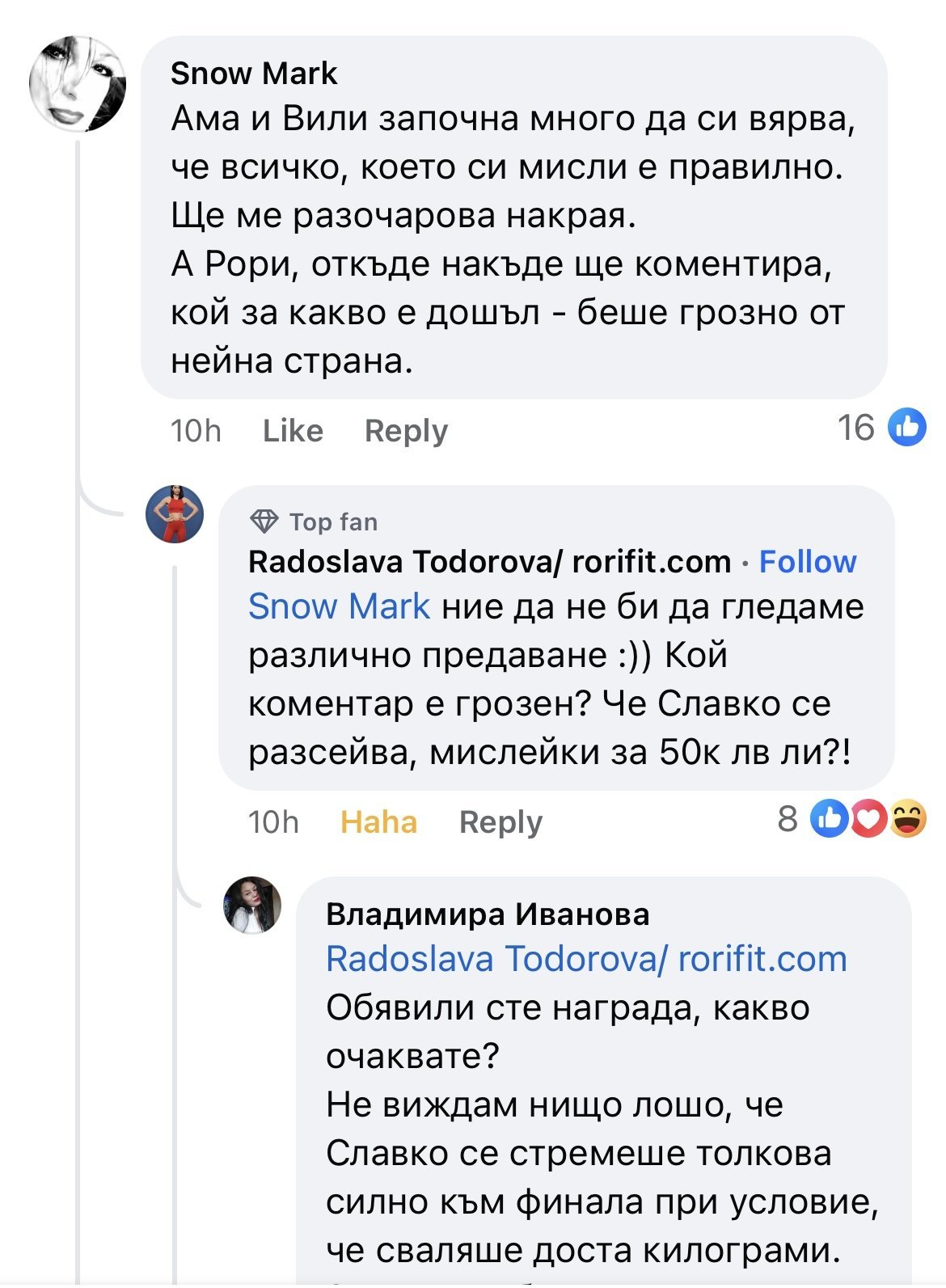Viewport: 946px width, 1288px height.
Task: Click Snow Mark's profile picture
Action: pyautogui.click(x=78, y=83)
